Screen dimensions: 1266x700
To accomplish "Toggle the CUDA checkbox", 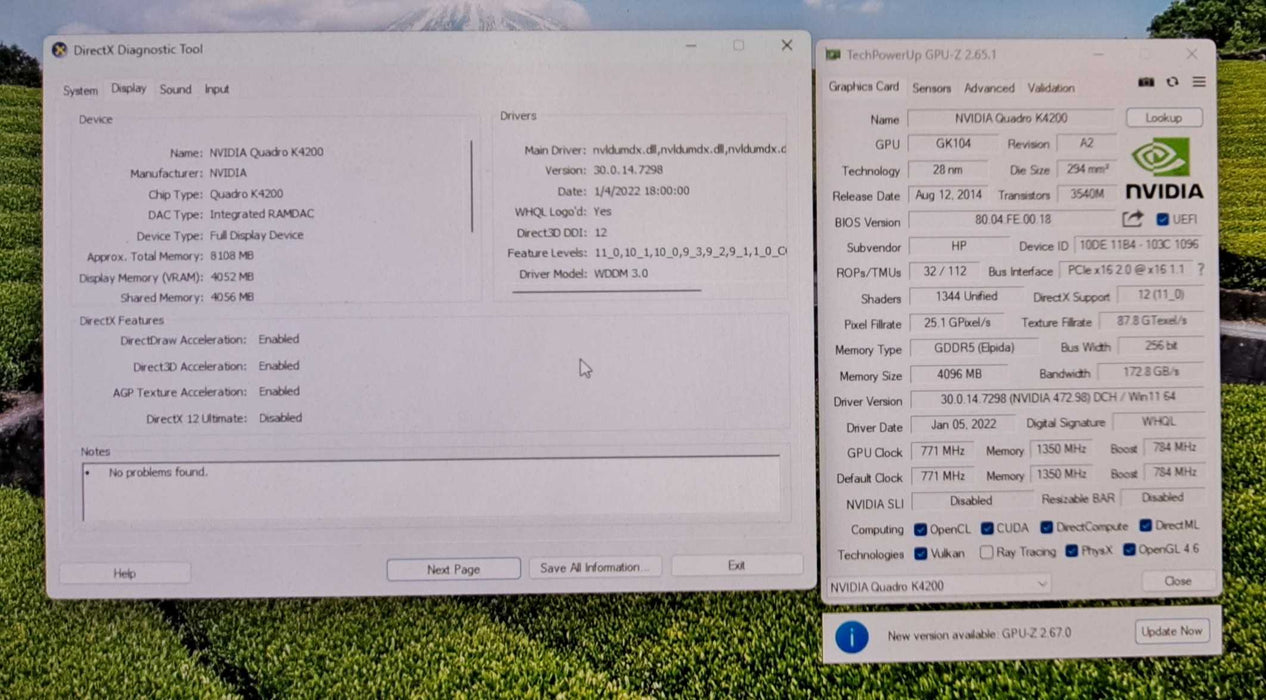I will click(987, 528).
